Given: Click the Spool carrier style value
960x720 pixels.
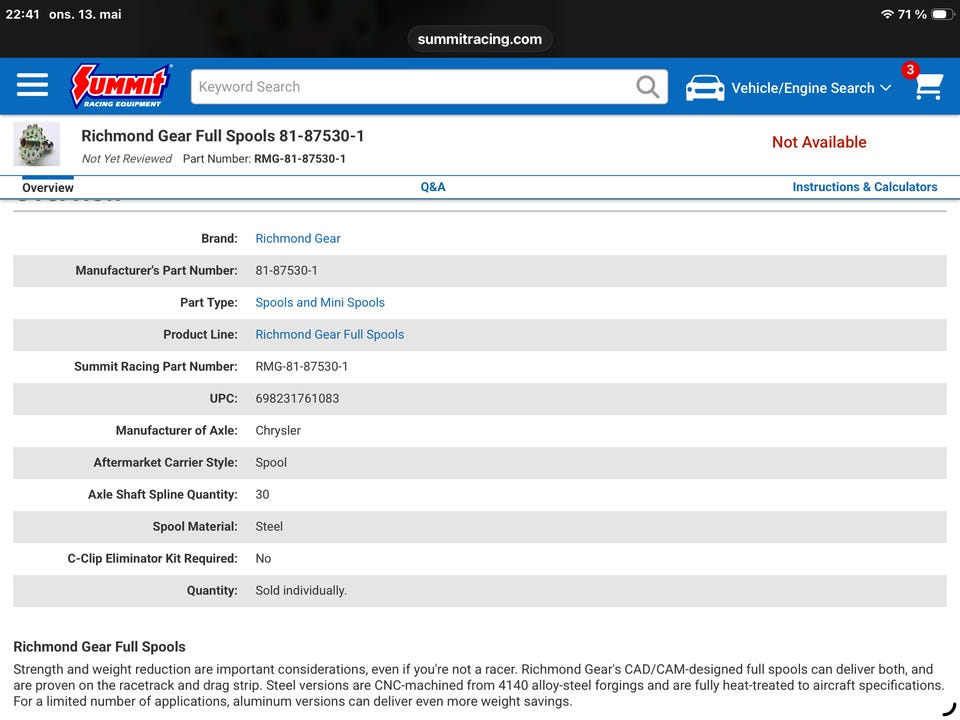Looking at the screenshot, I should 271,462.
